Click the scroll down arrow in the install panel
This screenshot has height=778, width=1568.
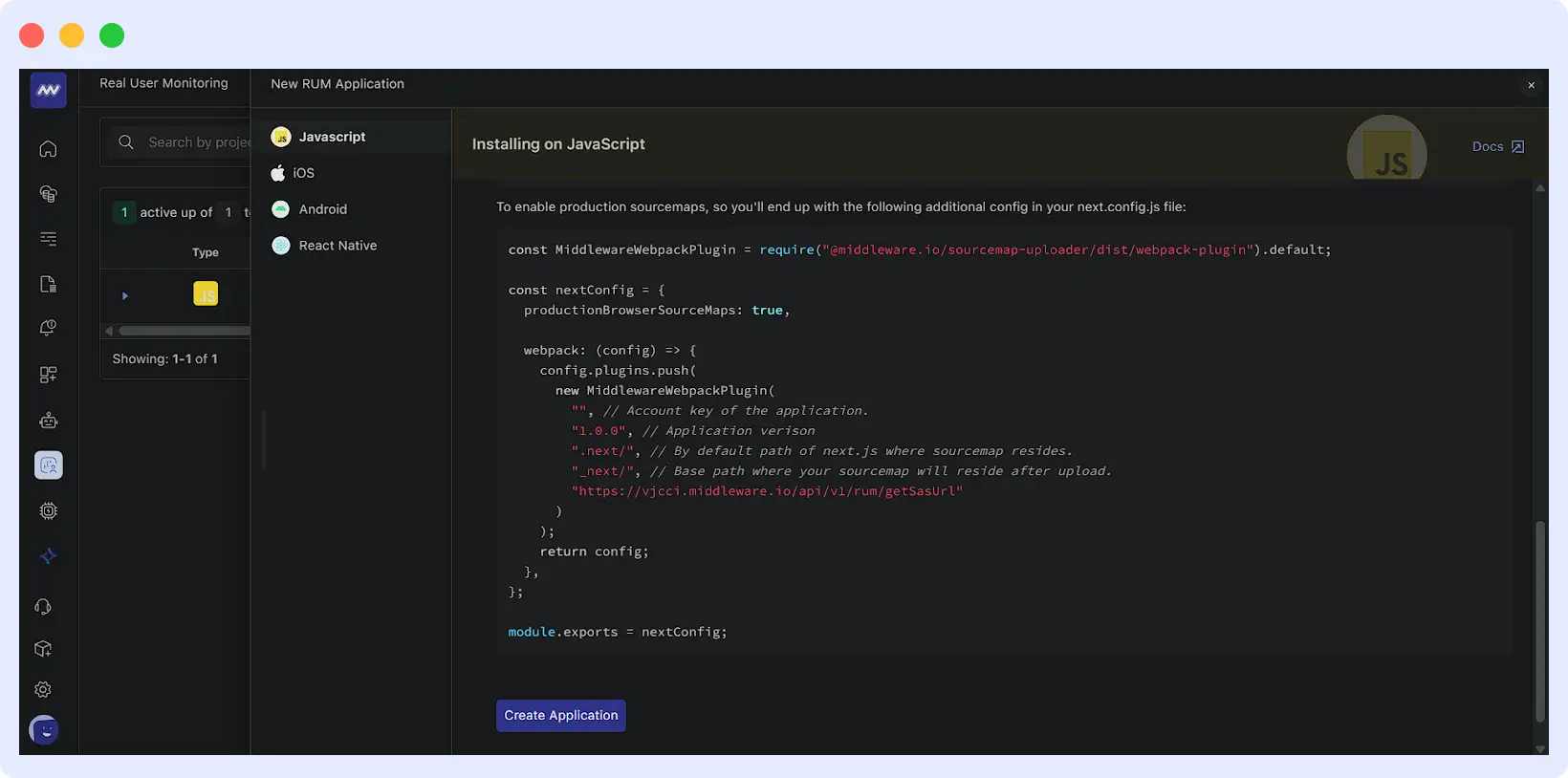click(1540, 748)
